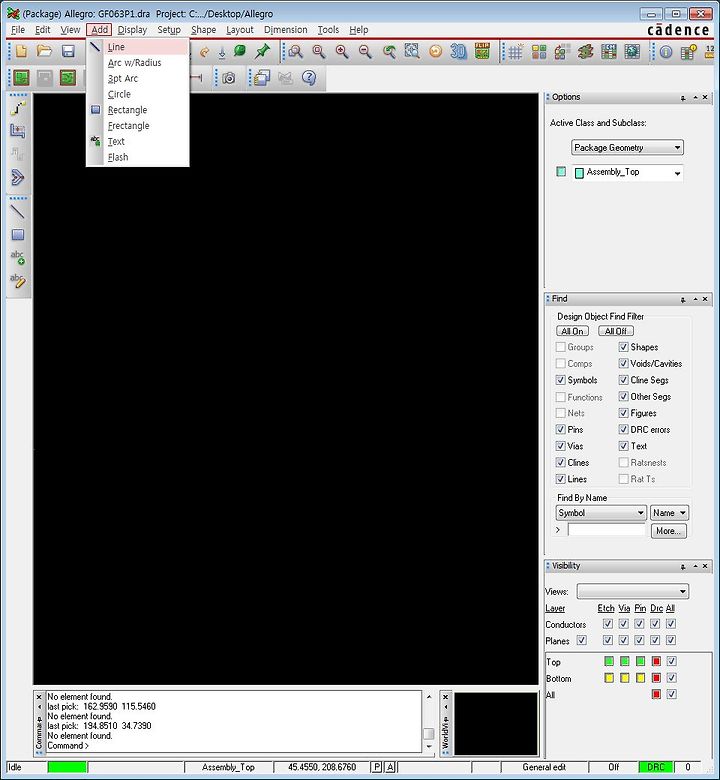Click the overlapping windows toolbar icon
The width and height of the screenshot is (720, 780).
(x=262, y=78)
